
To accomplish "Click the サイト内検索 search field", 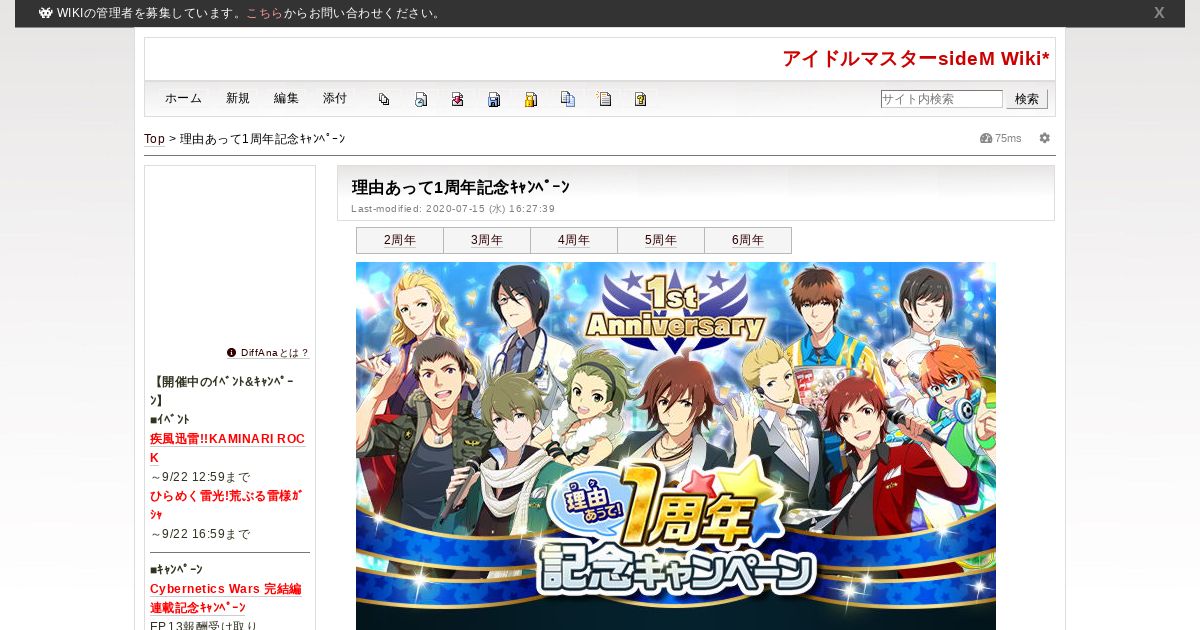I will (x=941, y=99).
